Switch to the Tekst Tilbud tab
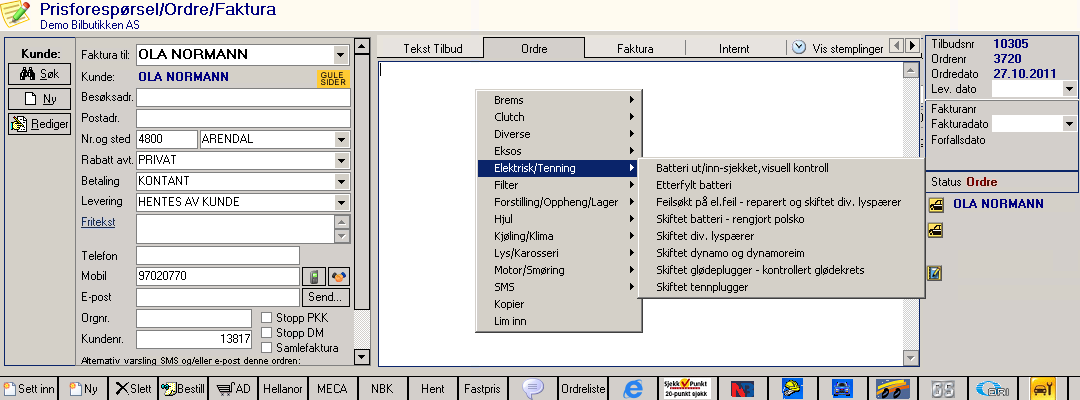The height and width of the screenshot is (400, 1080). point(432,49)
